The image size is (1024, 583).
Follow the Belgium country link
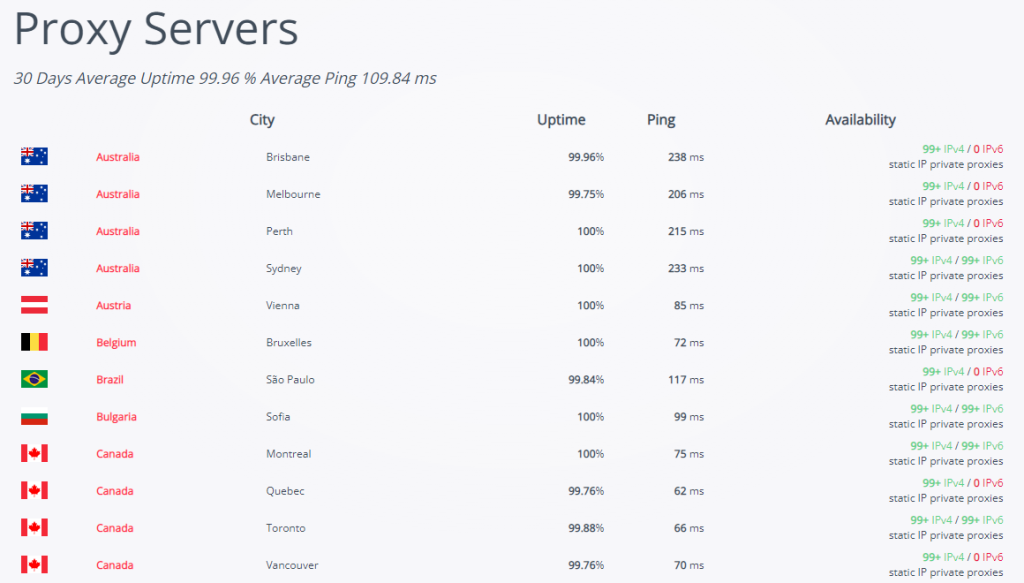click(116, 342)
